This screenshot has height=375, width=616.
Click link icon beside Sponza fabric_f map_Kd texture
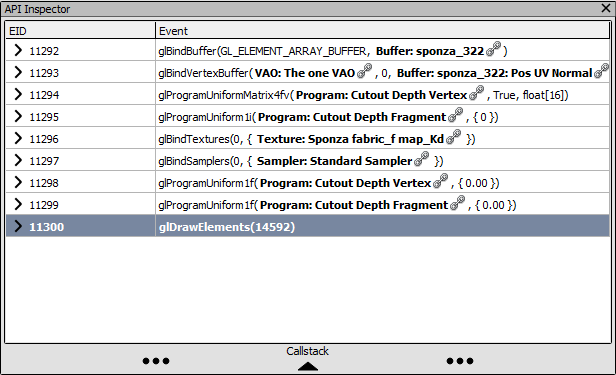click(x=453, y=137)
